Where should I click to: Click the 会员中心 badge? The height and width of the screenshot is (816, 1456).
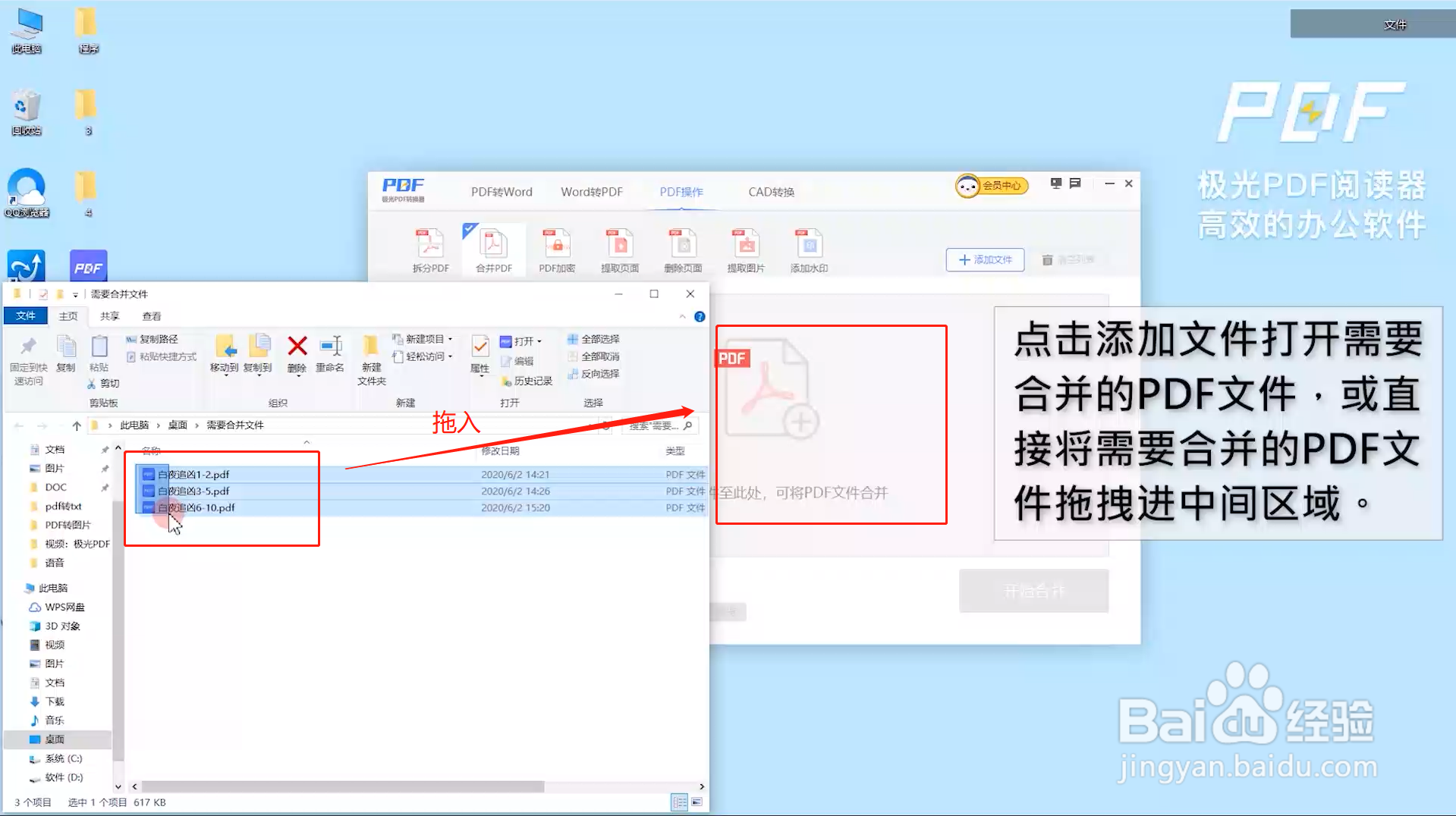click(x=992, y=185)
